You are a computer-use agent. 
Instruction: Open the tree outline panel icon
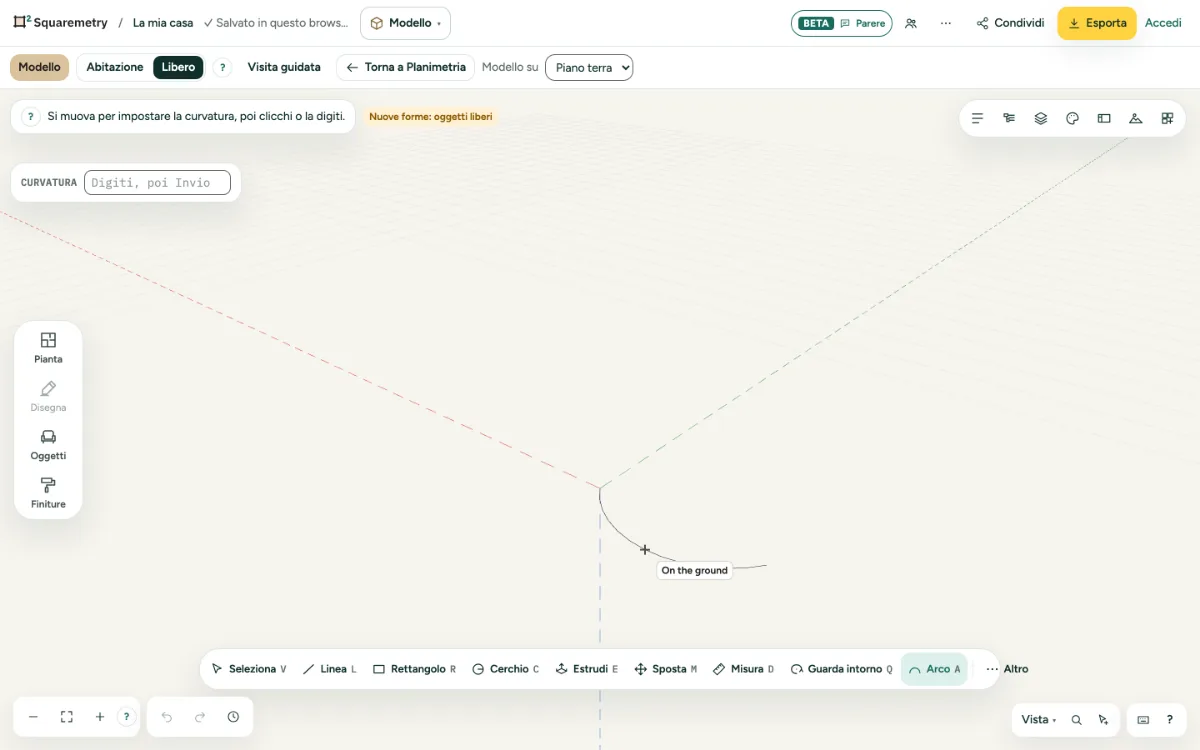(x=1009, y=118)
